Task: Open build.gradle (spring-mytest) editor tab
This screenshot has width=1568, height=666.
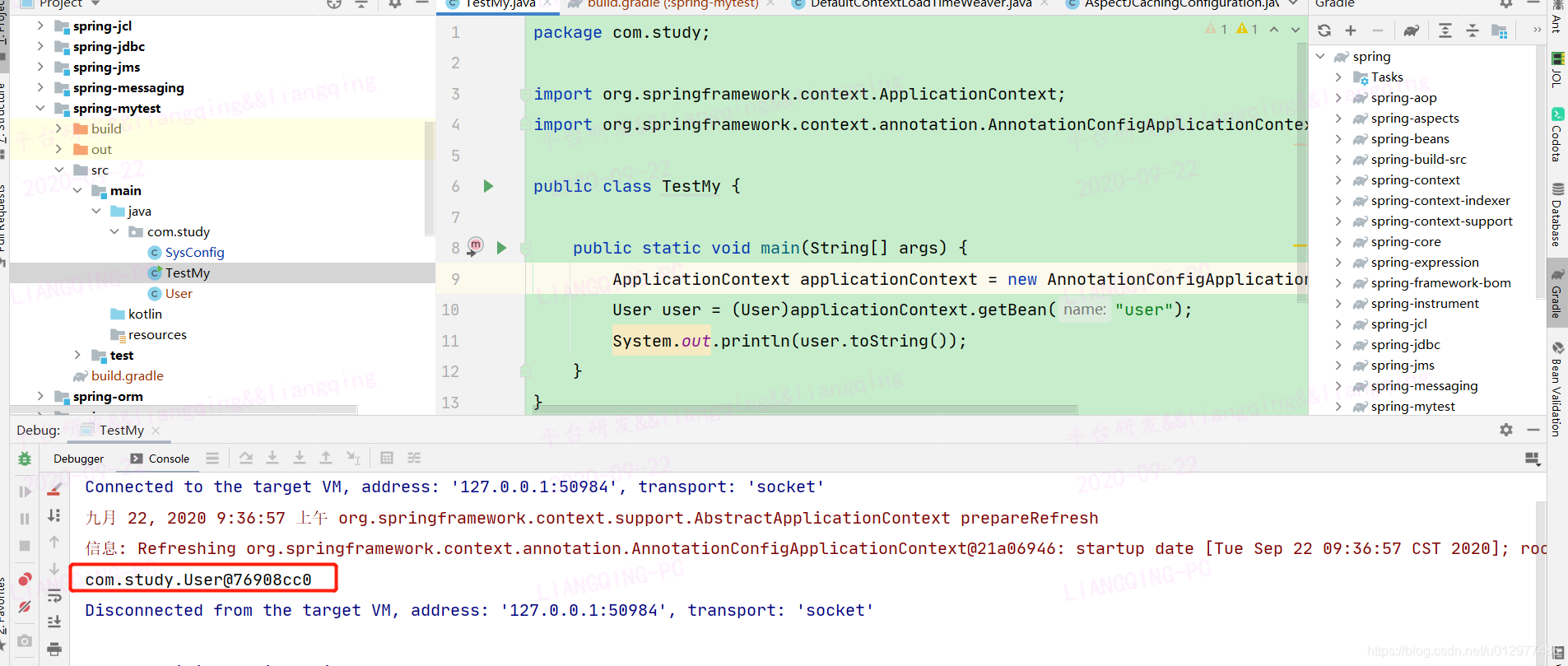Action: 672,4
